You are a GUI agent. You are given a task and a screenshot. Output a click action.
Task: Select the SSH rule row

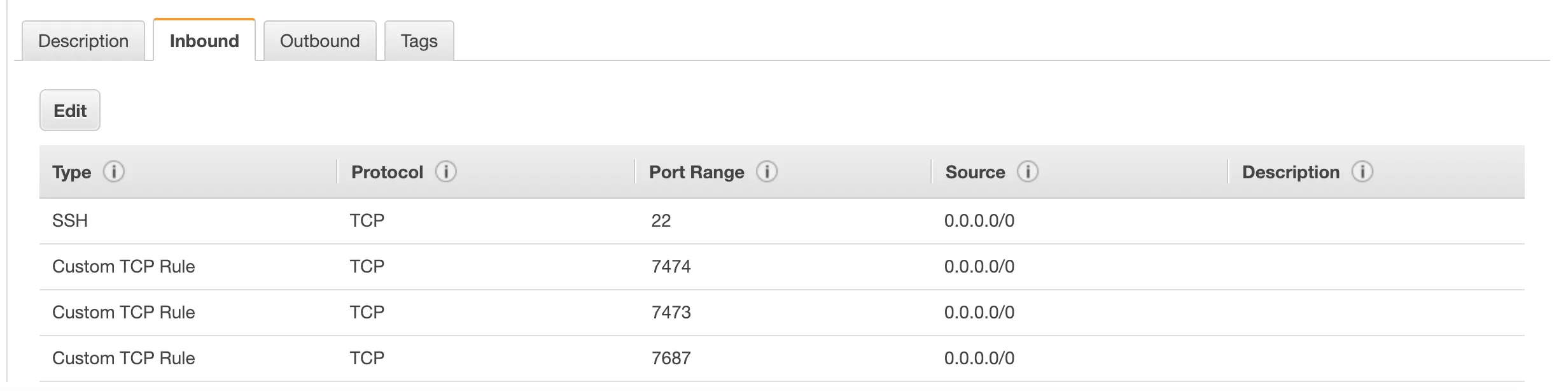(x=70, y=221)
